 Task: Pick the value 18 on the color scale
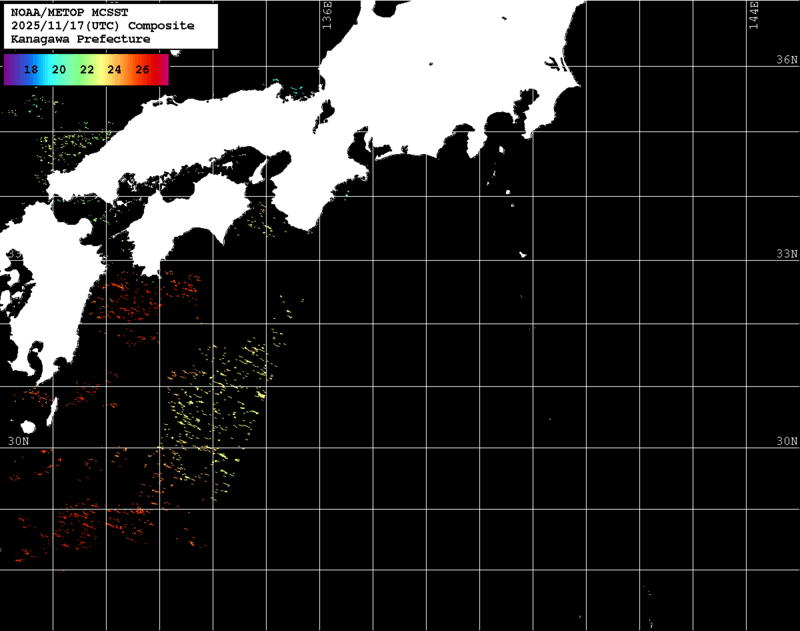[x=31, y=70]
